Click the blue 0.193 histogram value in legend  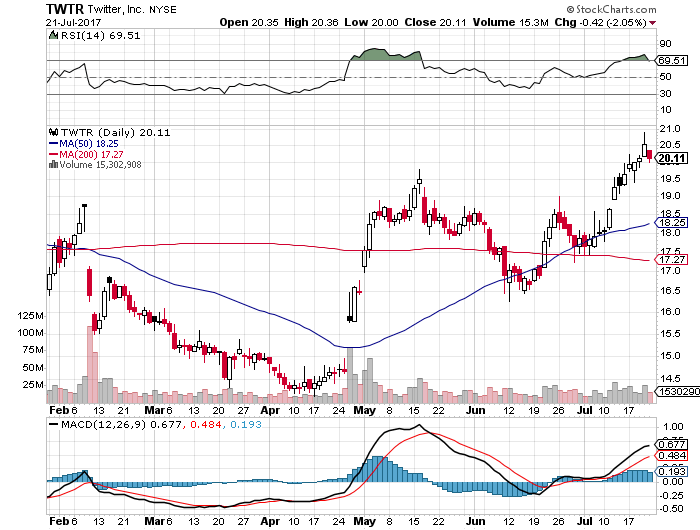tap(246, 424)
